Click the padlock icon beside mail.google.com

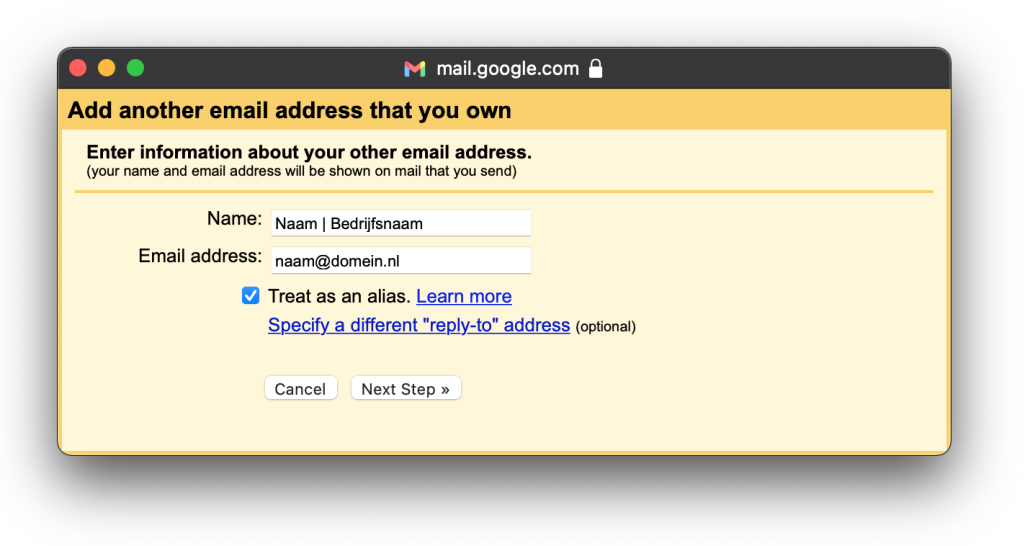596,69
